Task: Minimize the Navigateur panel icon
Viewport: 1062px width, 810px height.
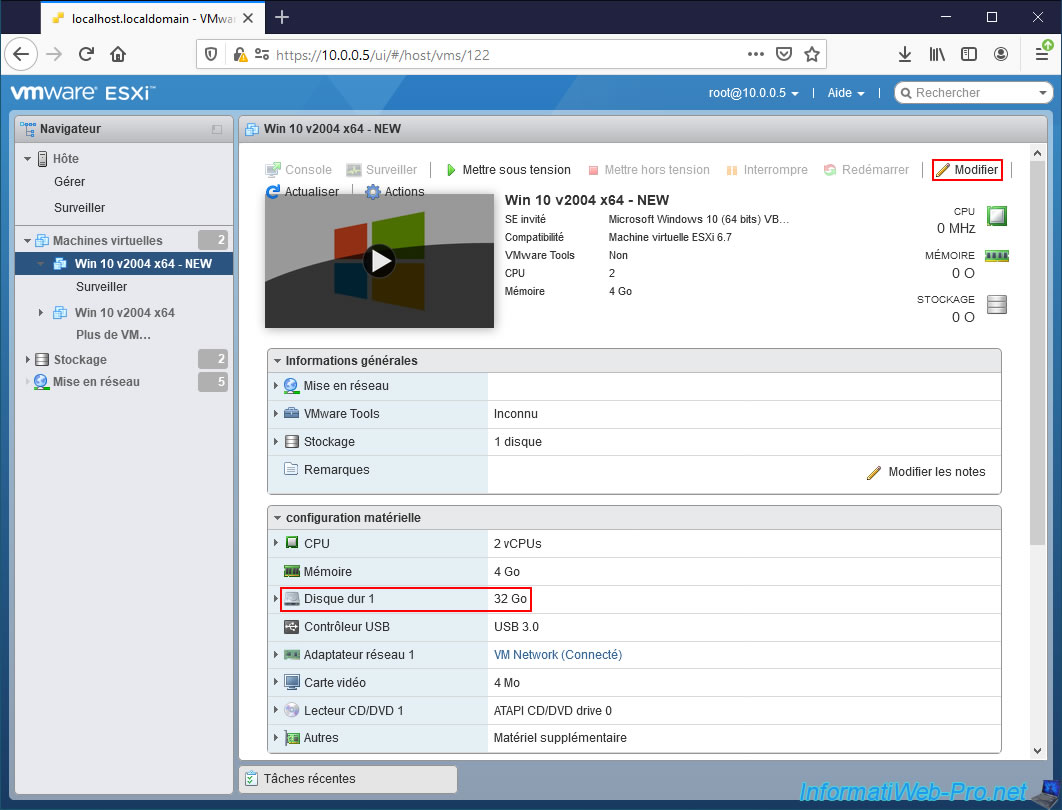Action: pos(217,129)
